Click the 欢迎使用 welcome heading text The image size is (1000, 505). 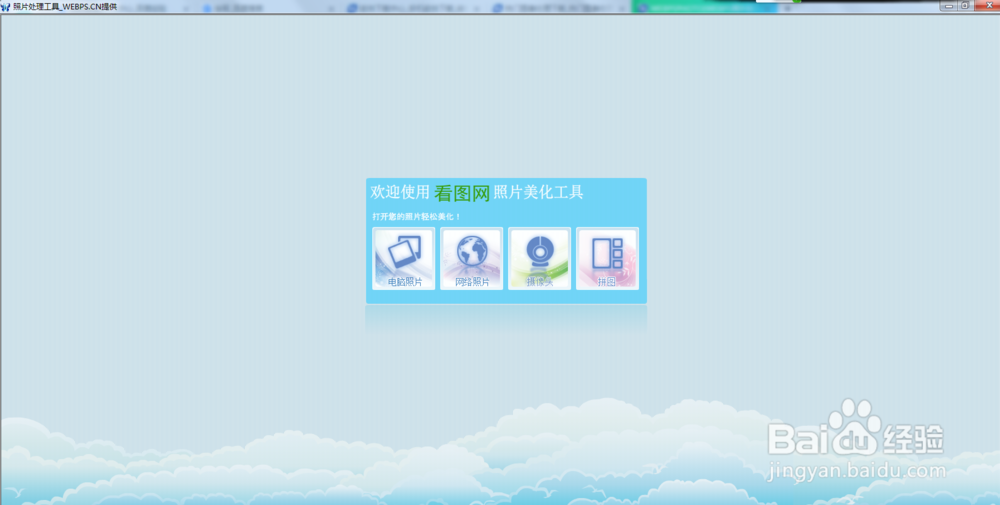point(400,192)
